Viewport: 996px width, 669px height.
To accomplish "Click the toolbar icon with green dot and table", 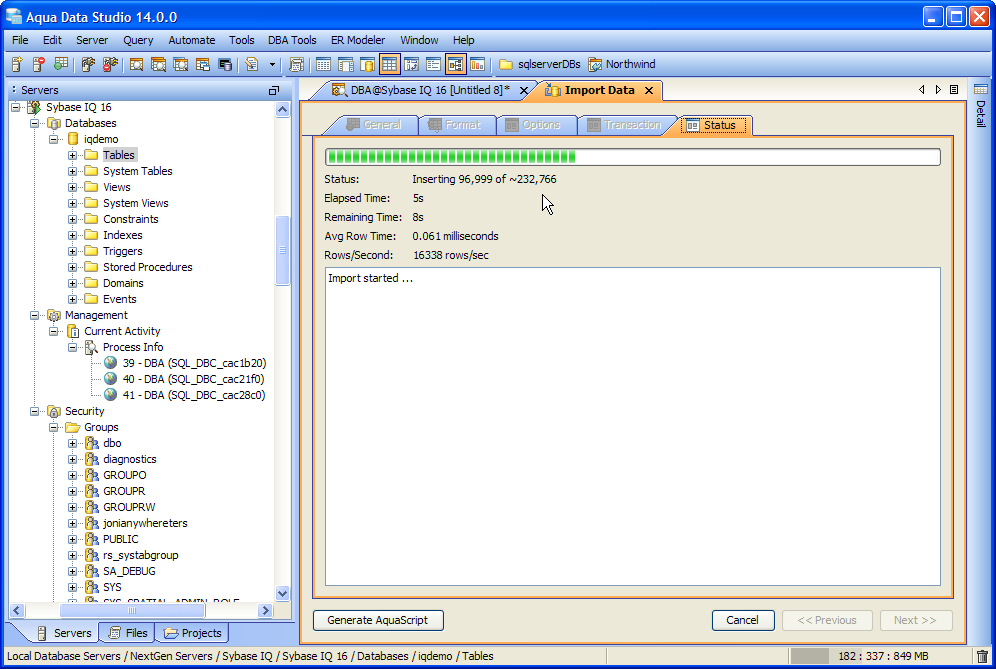I will pos(61,64).
